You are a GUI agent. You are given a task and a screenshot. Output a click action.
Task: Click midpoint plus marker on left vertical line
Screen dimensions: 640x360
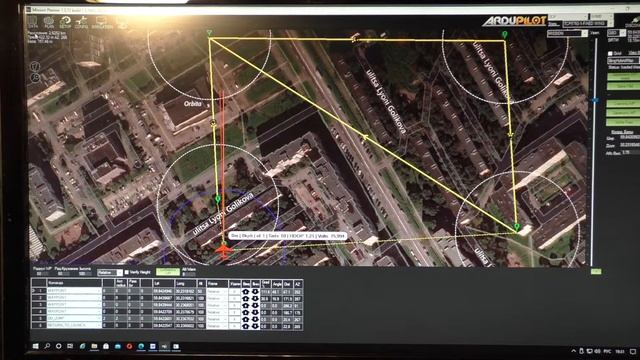pos(213,122)
